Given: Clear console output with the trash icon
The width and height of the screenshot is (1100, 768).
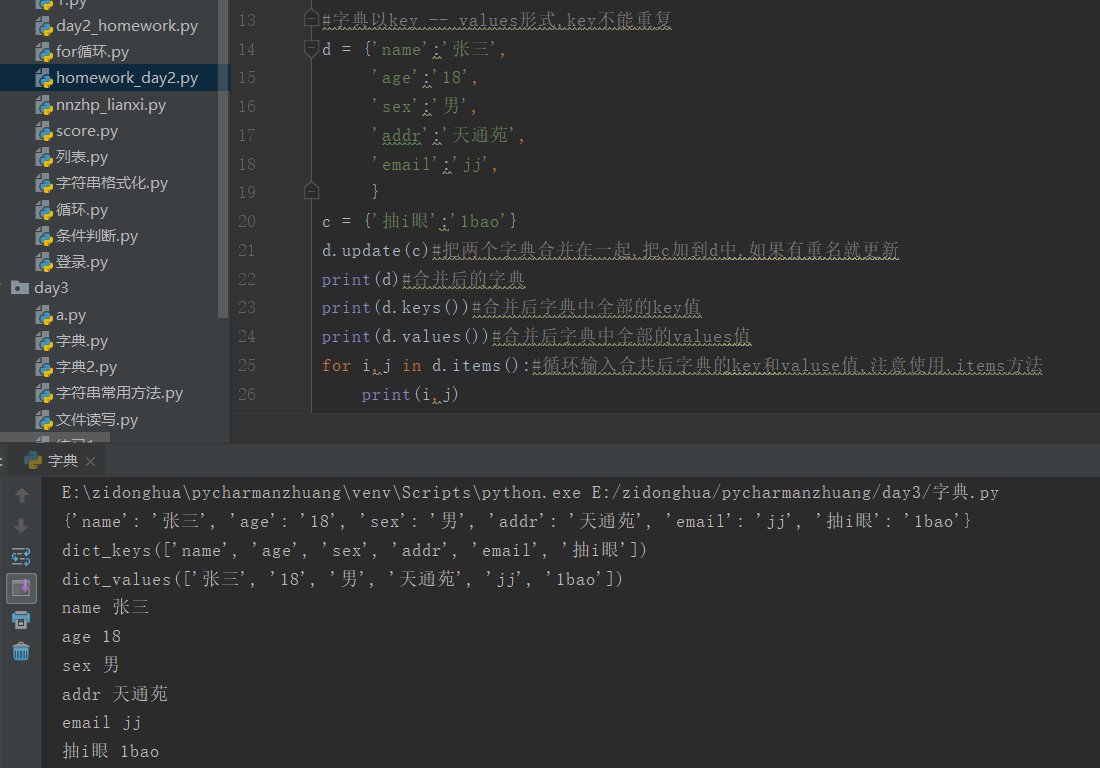Looking at the screenshot, I should (21, 652).
